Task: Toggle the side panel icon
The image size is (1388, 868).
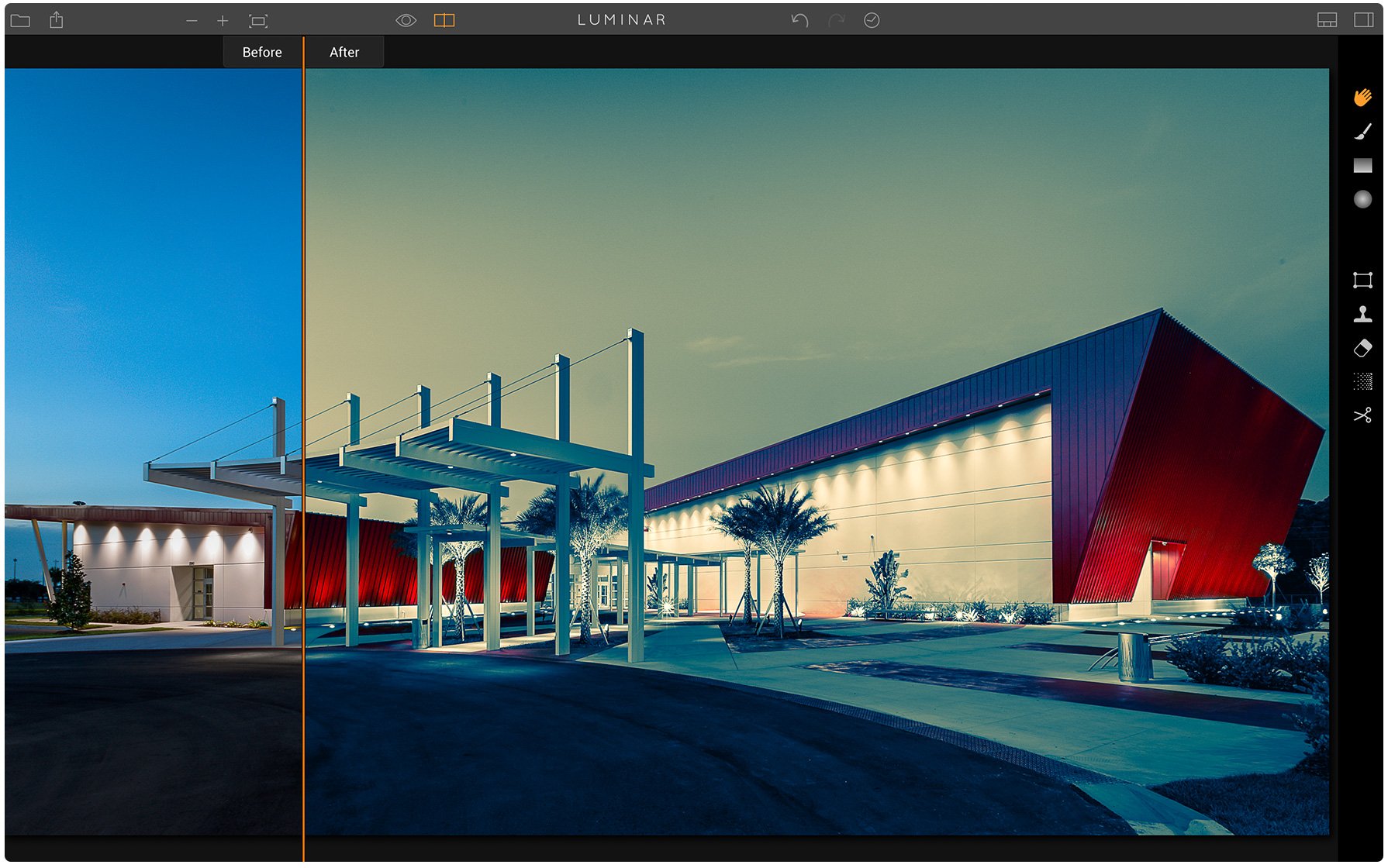Action: [1364, 20]
